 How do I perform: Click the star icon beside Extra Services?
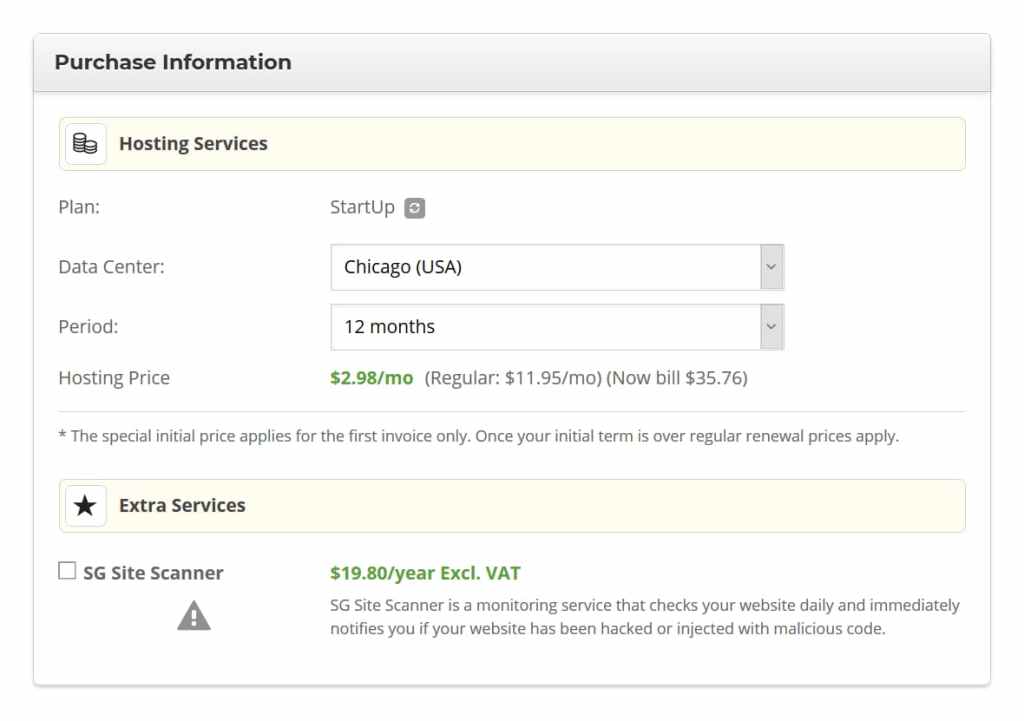click(86, 506)
